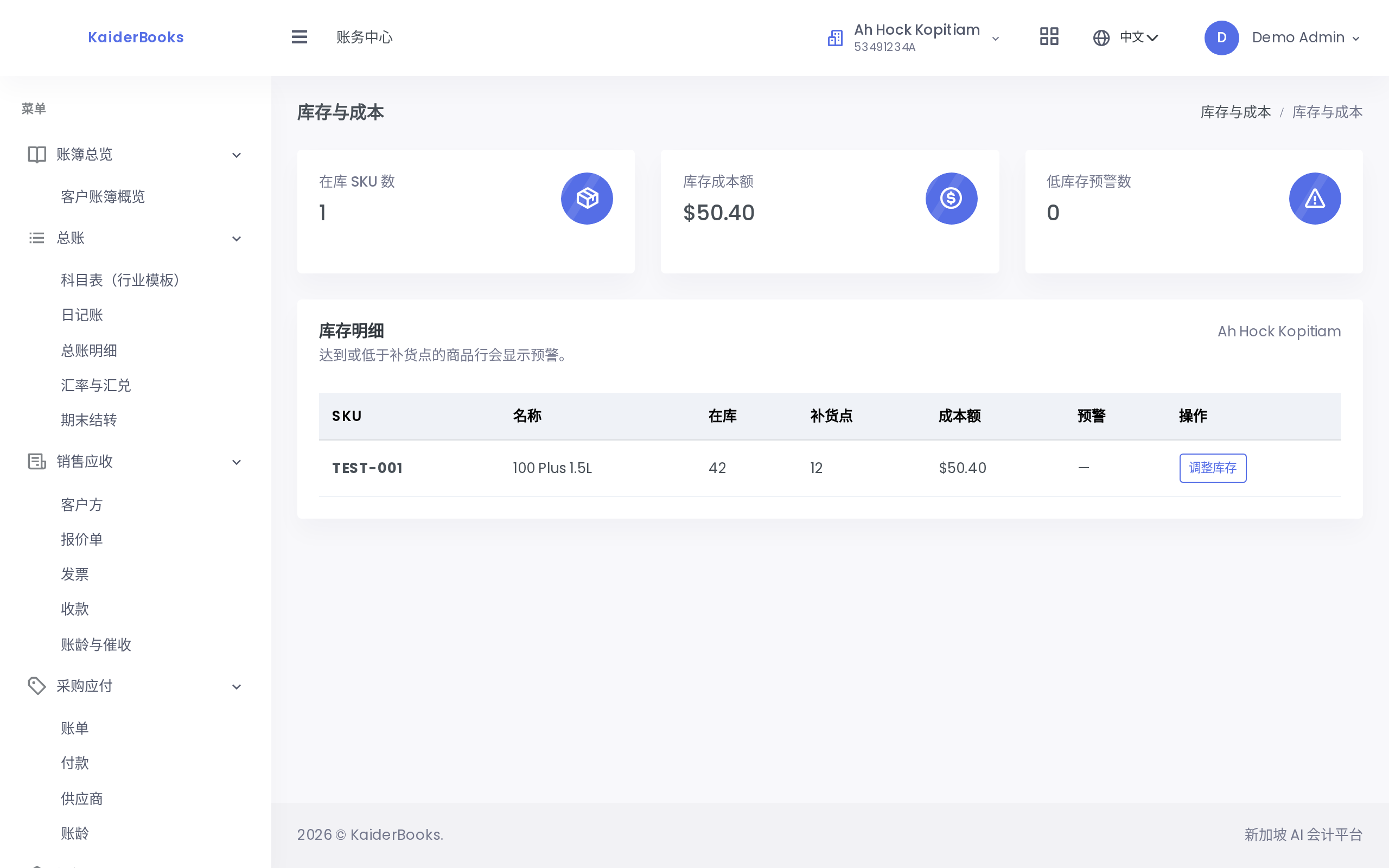
Task: Click the 53491234A company number
Action: click(x=884, y=48)
